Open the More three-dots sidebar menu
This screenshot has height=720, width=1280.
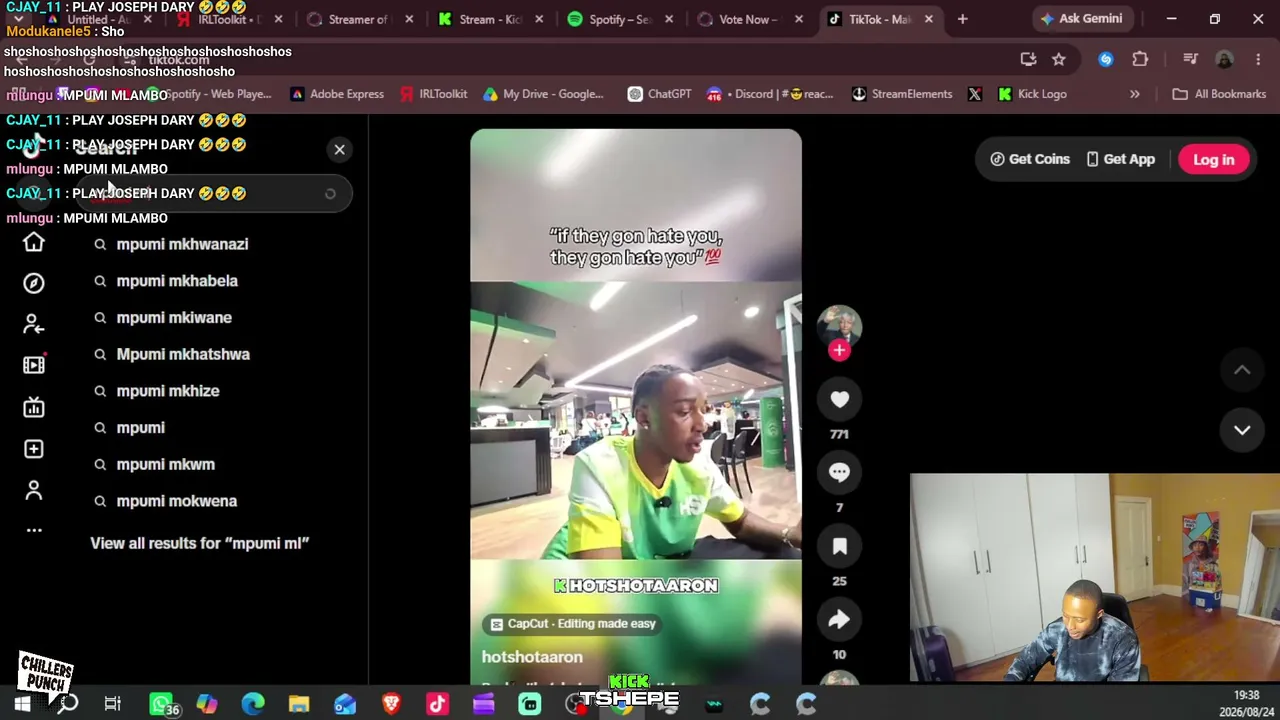tap(34, 530)
